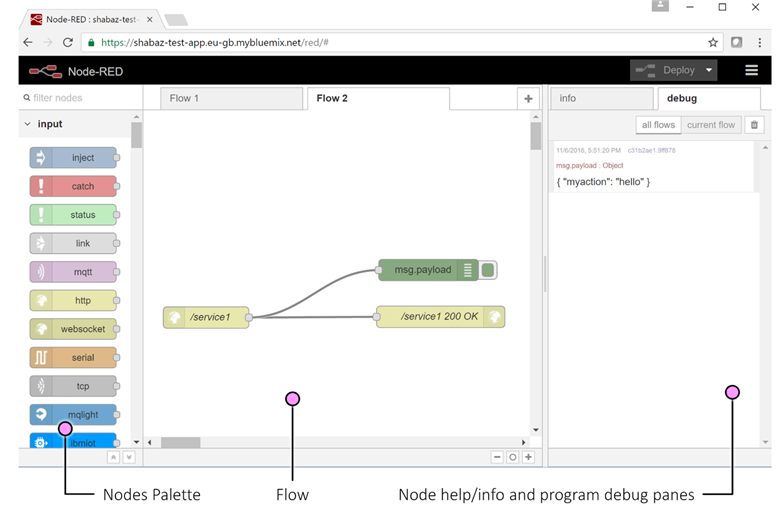784x509 pixels.
Task: Click the browser address bar URL
Action: (215, 42)
